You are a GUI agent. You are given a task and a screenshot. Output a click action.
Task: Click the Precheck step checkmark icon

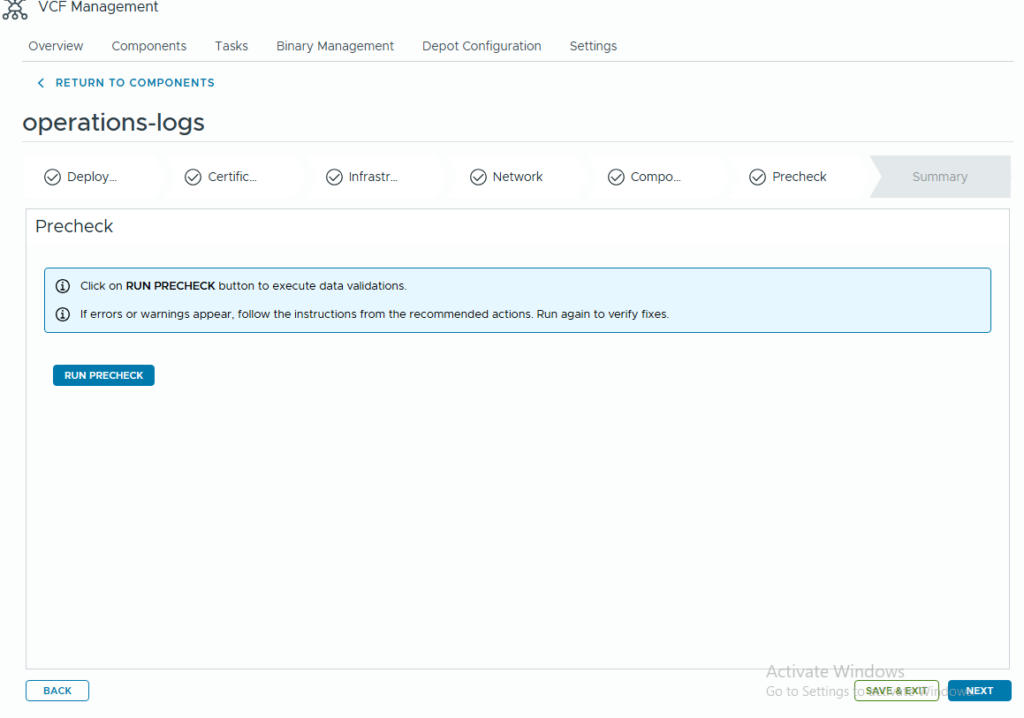point(758,177)
